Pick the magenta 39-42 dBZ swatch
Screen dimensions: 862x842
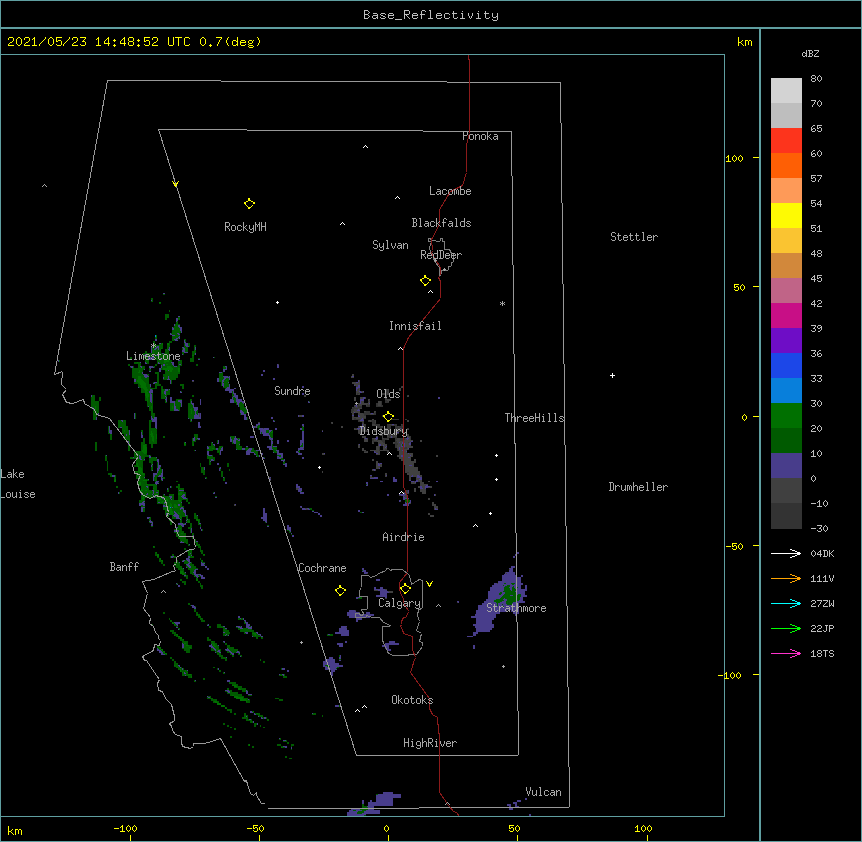click(x=786, y=315)
